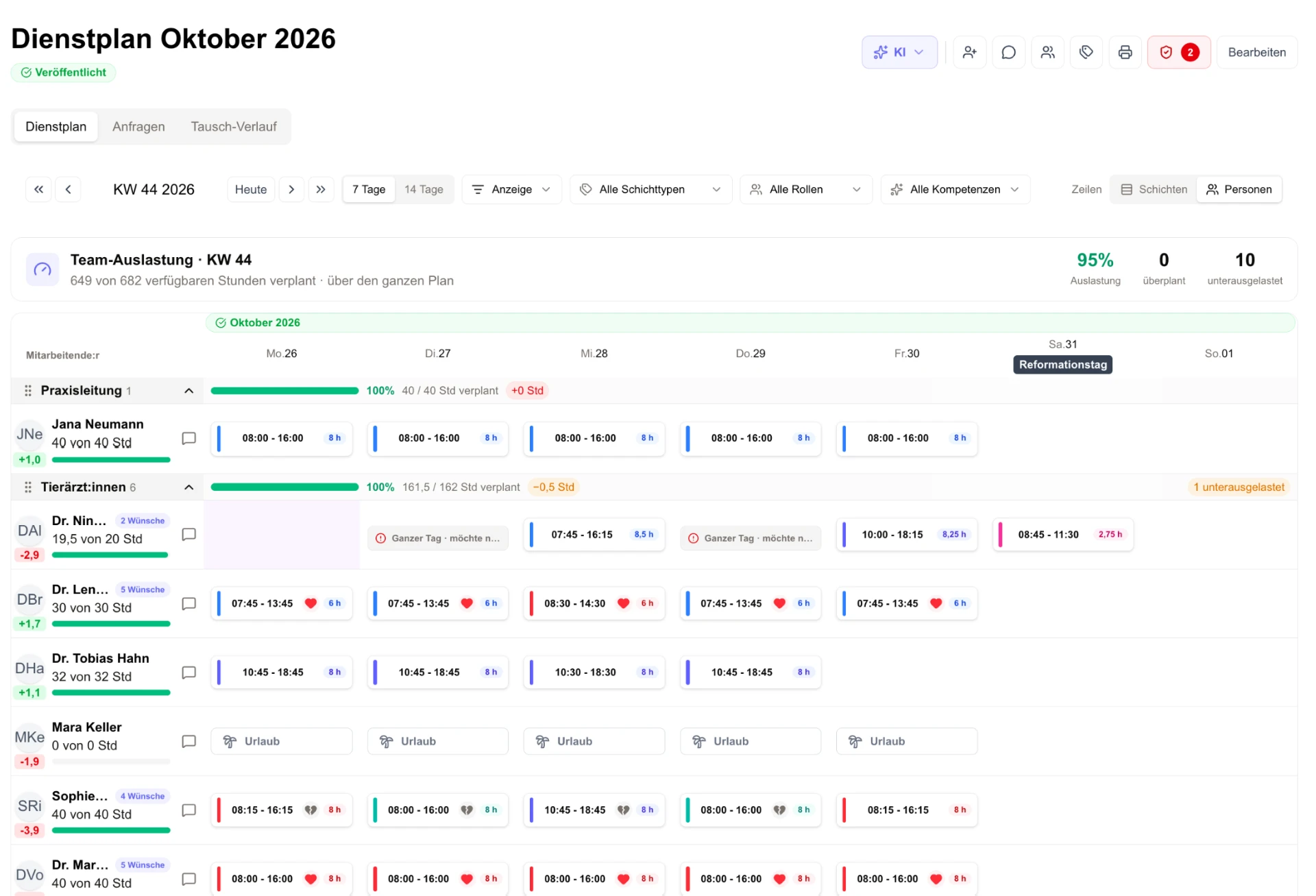This screenshot has height=896, width=1316.
Task: Collapse the Praxisleitung group
Action: click(x=189, y=391)
